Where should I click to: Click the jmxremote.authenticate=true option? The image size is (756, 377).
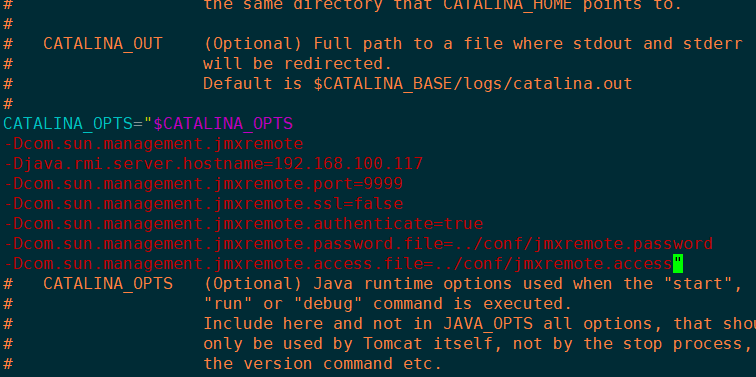tap(243, 224)
